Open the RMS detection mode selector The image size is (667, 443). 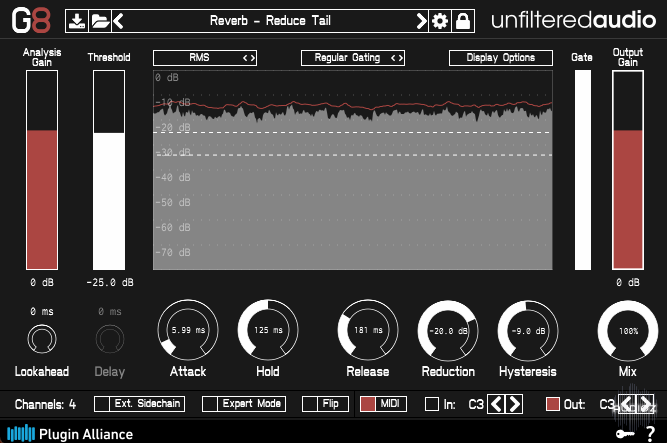(x=205, y=58)
